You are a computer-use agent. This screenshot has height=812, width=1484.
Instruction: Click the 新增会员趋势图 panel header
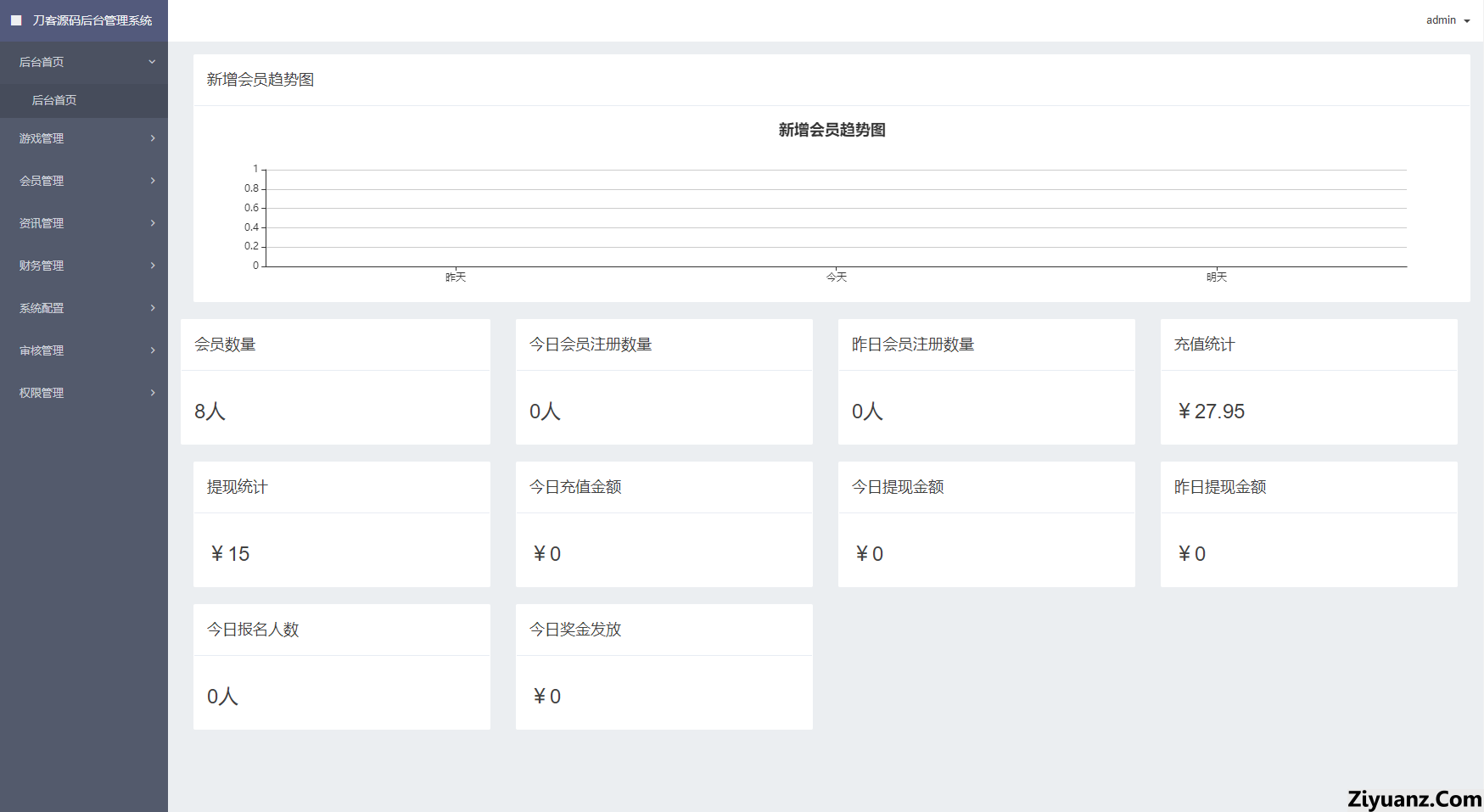[260, 80]
